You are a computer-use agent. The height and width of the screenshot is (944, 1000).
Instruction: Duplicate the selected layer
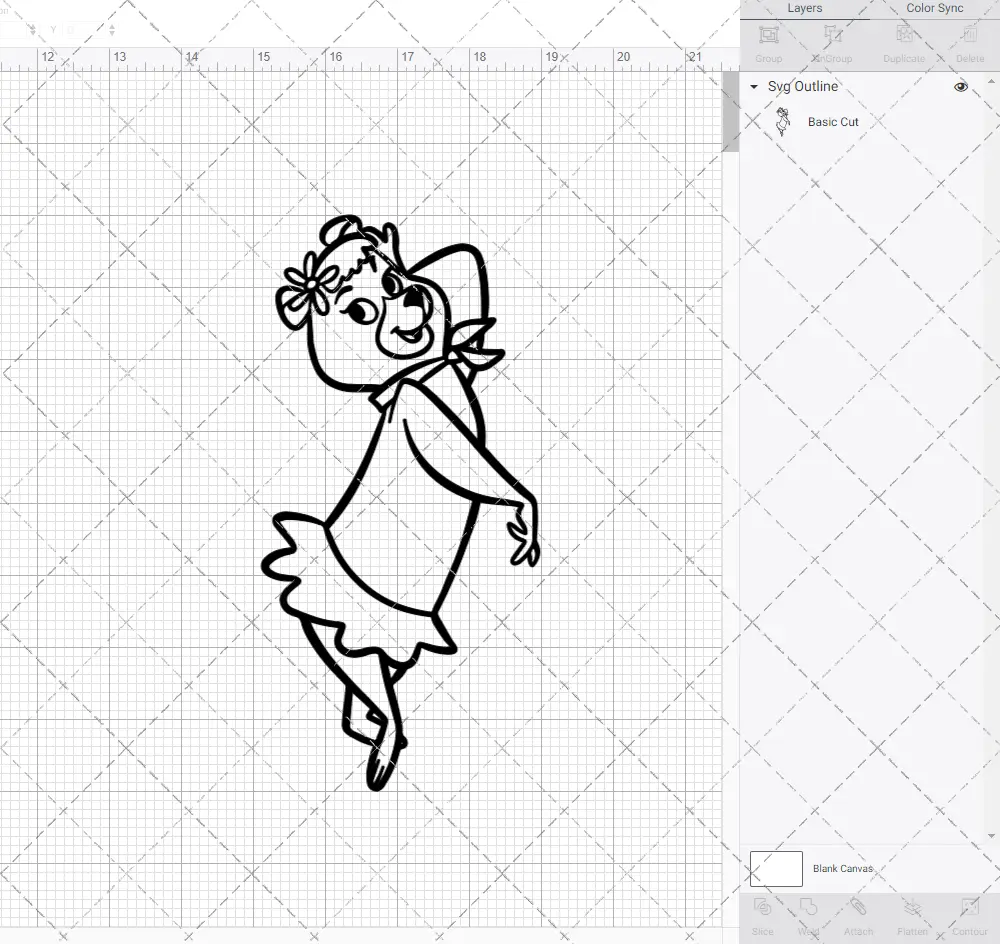click(903, 43)
